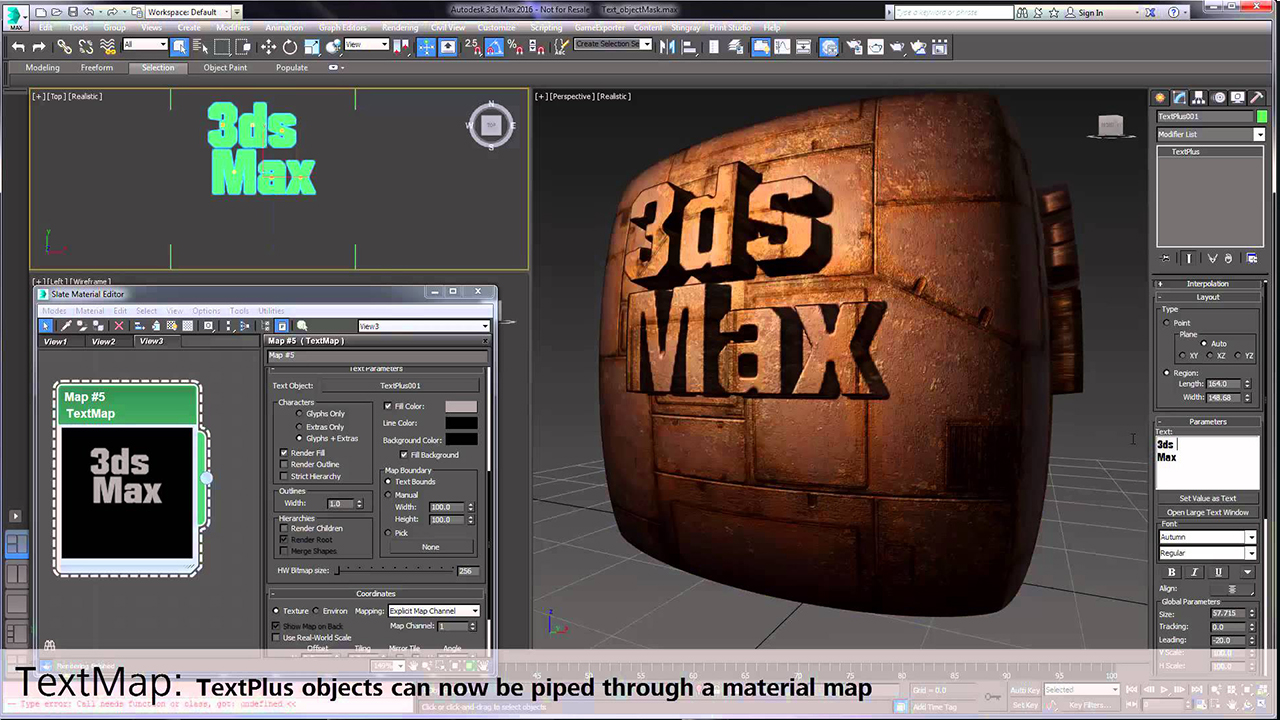Open the Explicit Map Channel mapping dropdown
The image size is (1280, 720).
[x=434, y=611]
